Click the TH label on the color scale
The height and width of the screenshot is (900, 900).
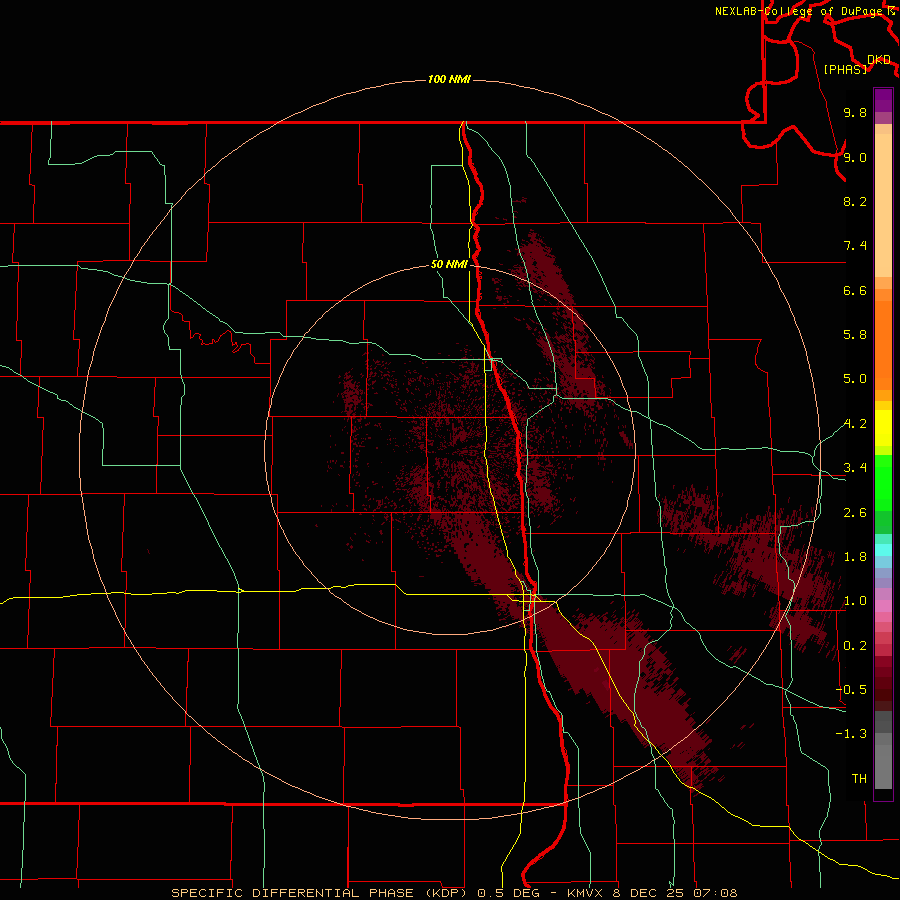click(x=859, y=779)
